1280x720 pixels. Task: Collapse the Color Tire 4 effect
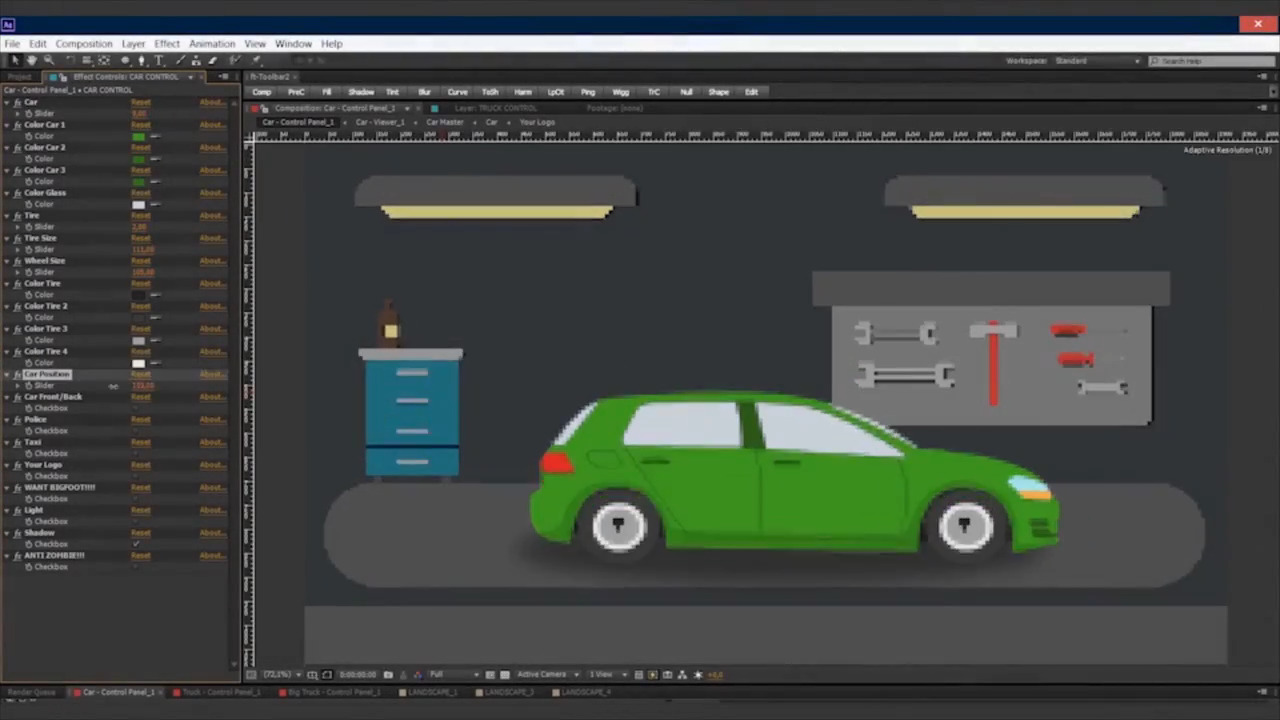(x=6, y=351)
